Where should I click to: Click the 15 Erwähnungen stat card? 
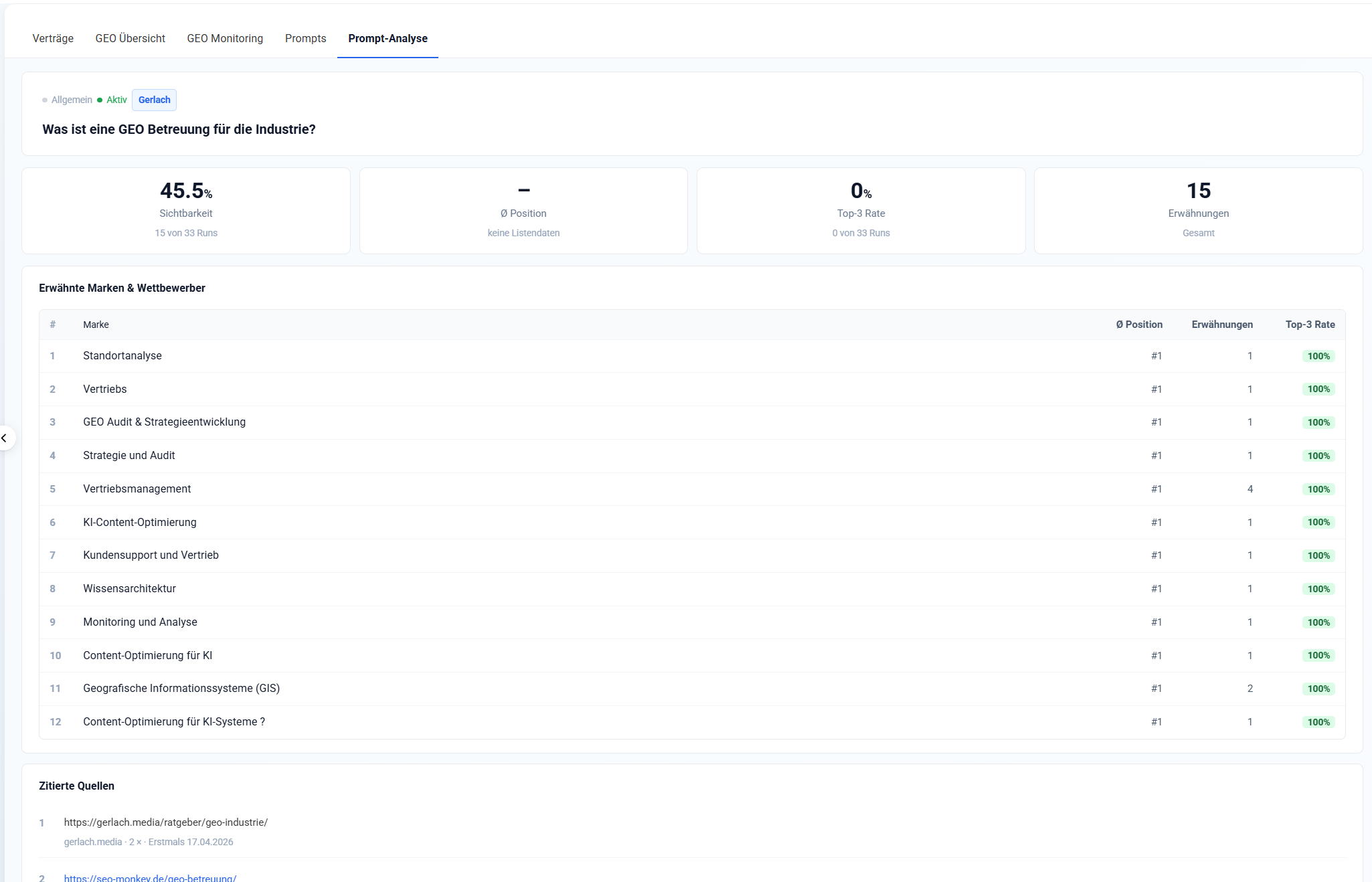[x=1198, y=211]
